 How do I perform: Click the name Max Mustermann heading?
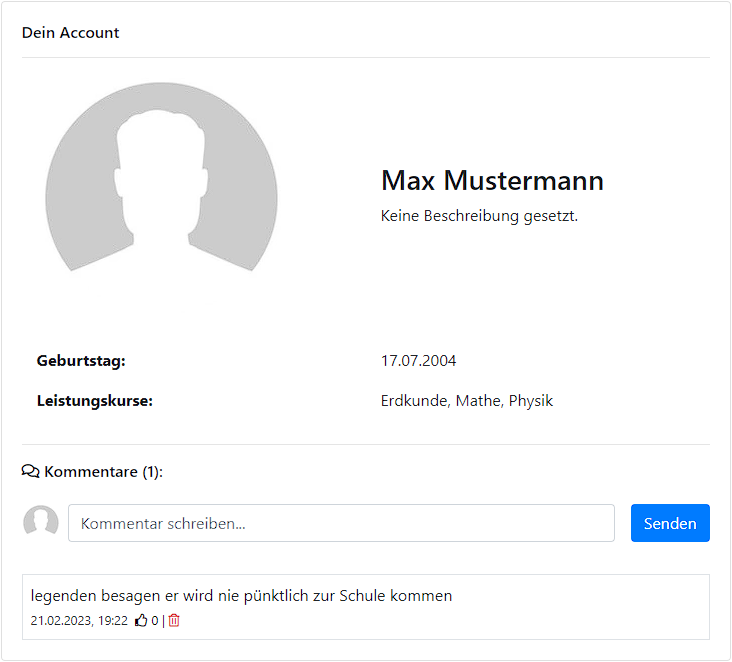click(493, 180)
